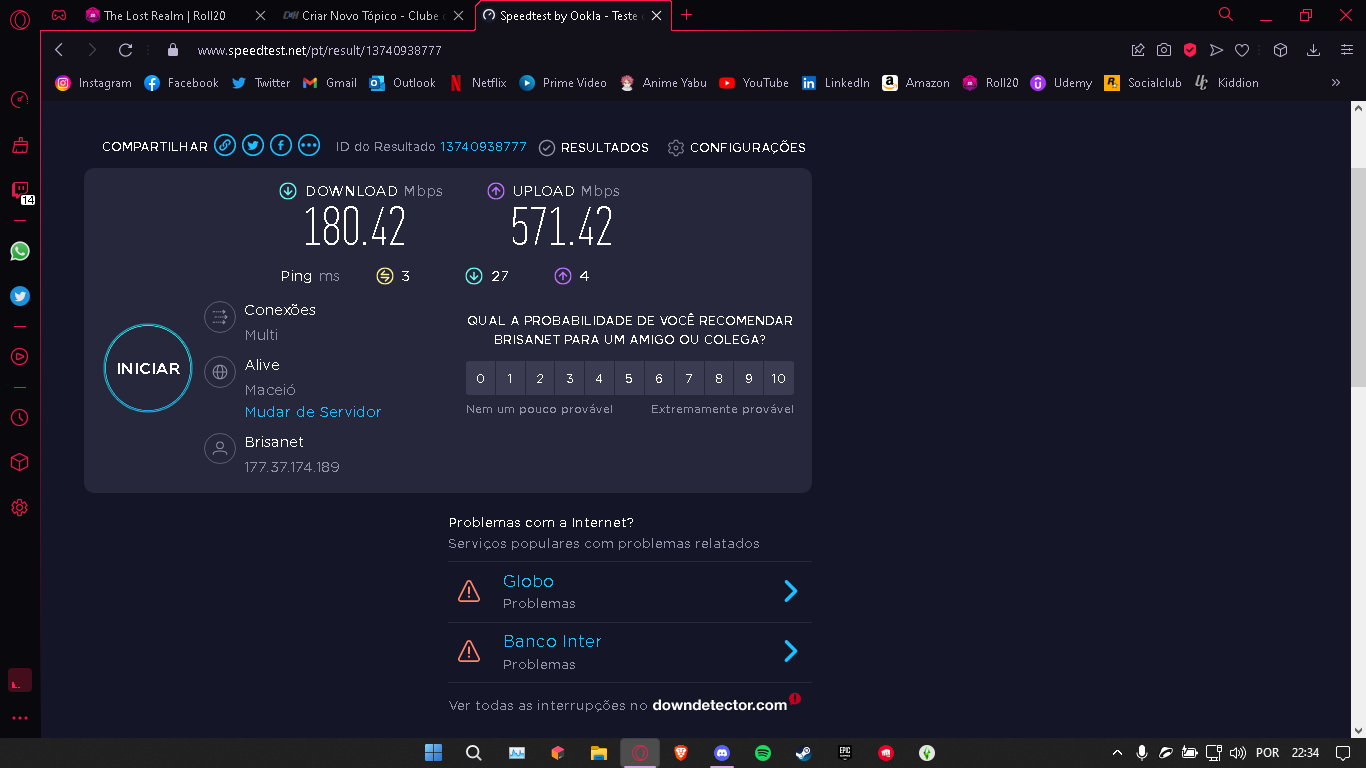Go back to previous page
The image size is (1366, 768).
59,50
